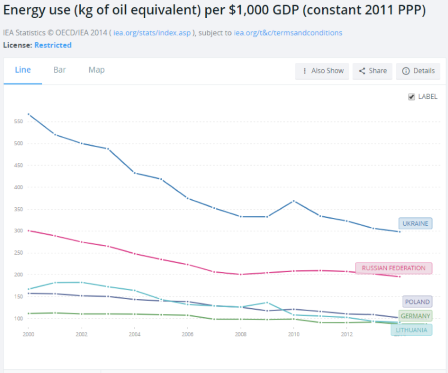Click the Details button
Image resolution: width=448 pixels, height=373 pixels.
418,71
